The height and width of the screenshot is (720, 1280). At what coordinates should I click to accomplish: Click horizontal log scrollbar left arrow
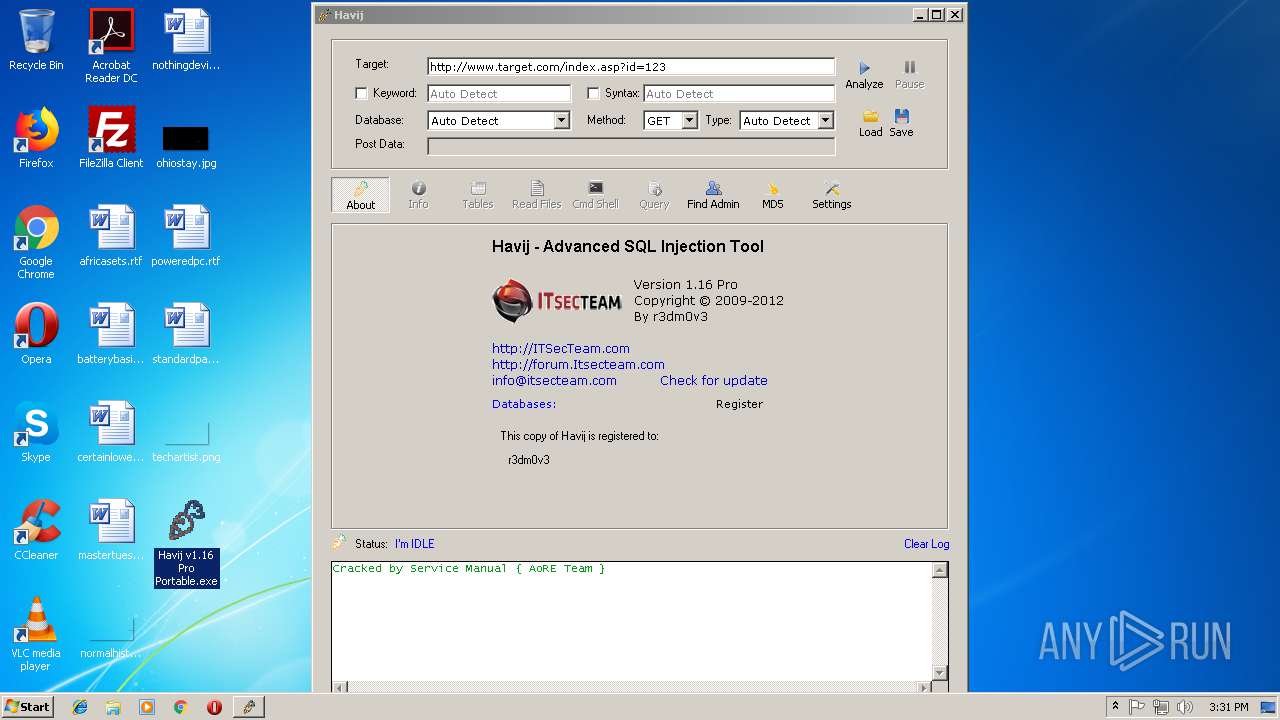point(339,687)
